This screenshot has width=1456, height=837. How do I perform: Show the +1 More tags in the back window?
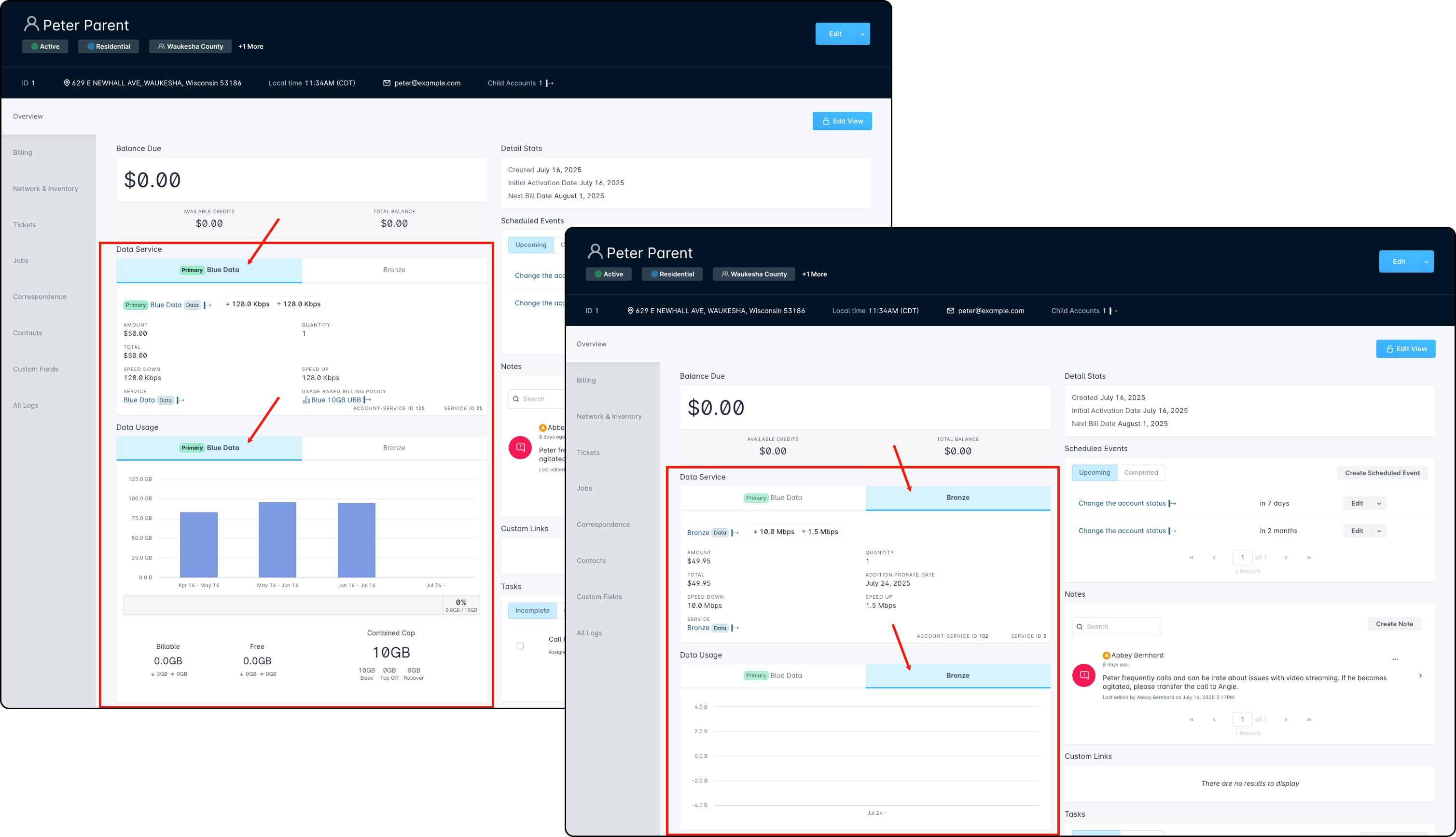pos(251,47)
